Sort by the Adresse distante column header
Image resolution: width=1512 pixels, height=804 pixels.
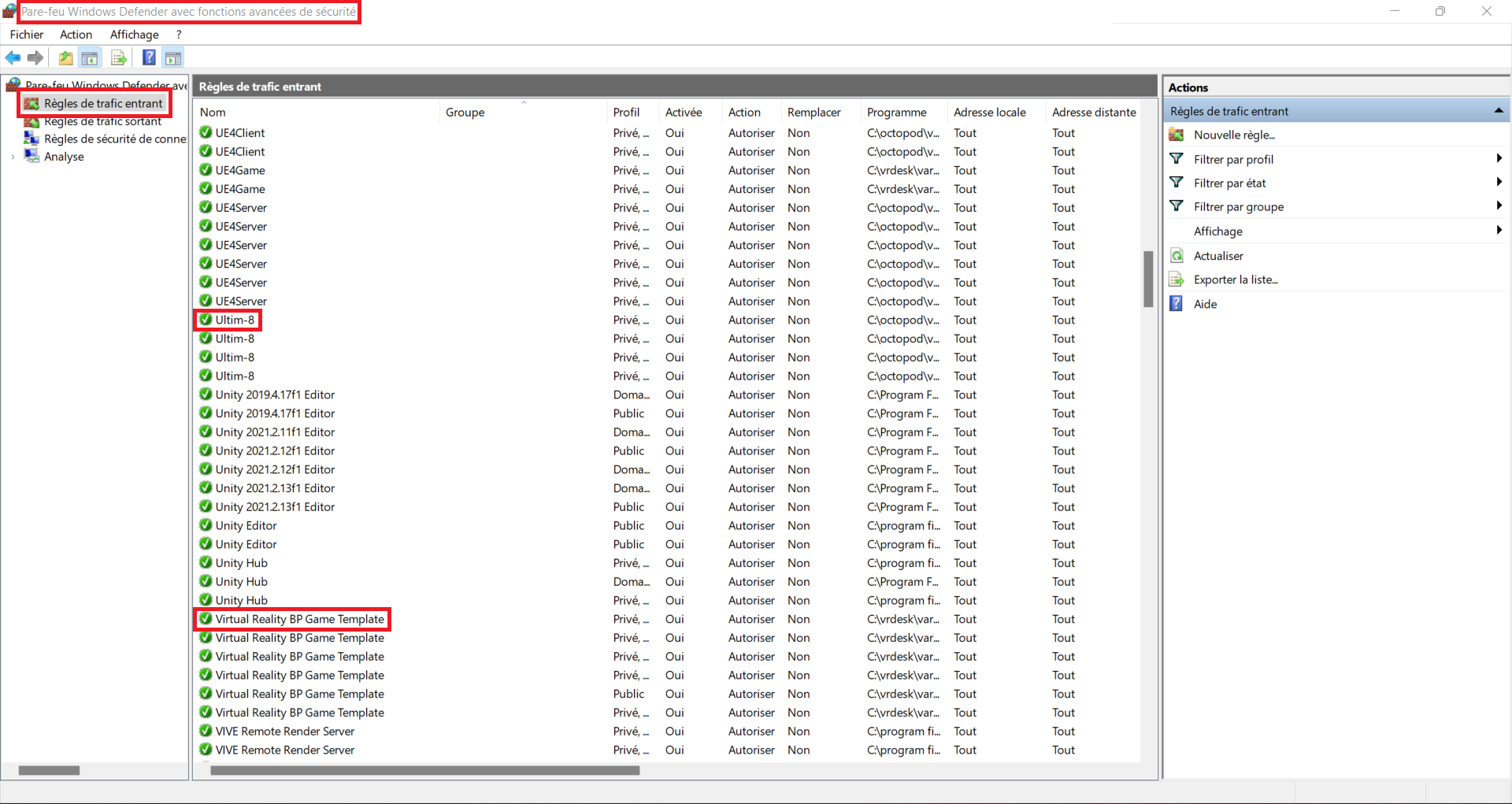1095,112
